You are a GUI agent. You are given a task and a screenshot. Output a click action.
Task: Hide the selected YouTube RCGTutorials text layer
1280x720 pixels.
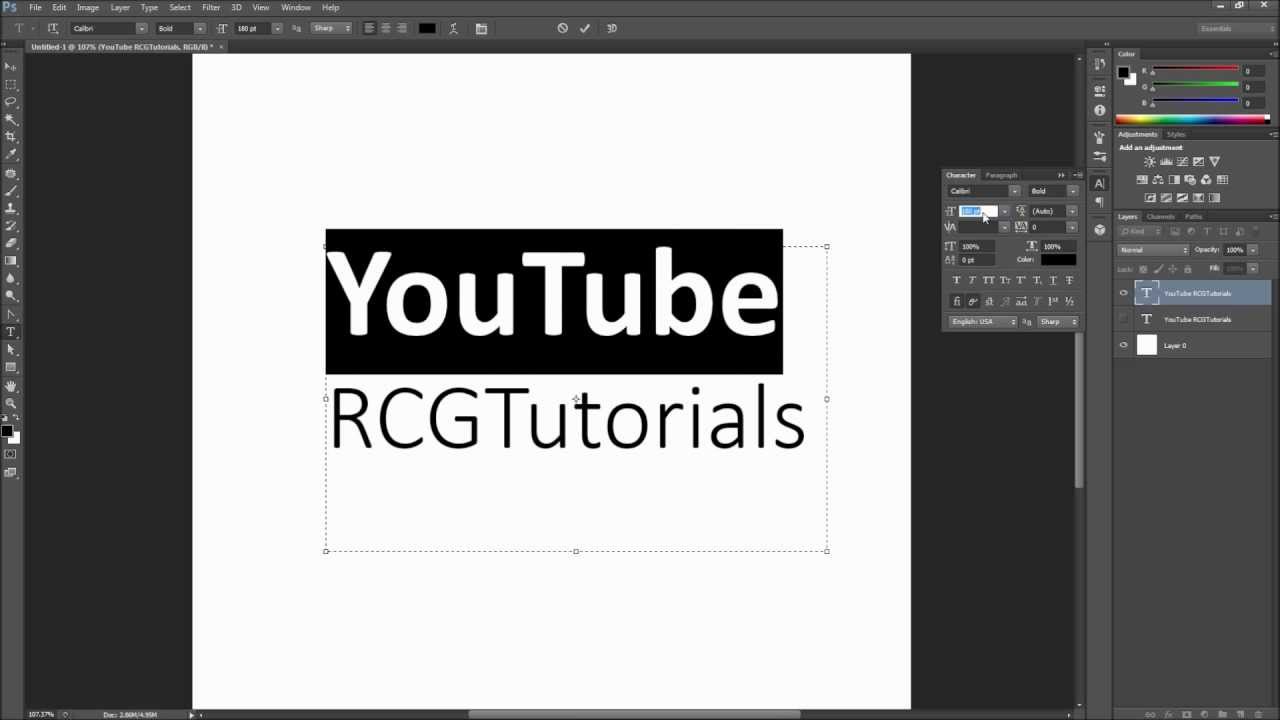click(x=1123, y=293)
